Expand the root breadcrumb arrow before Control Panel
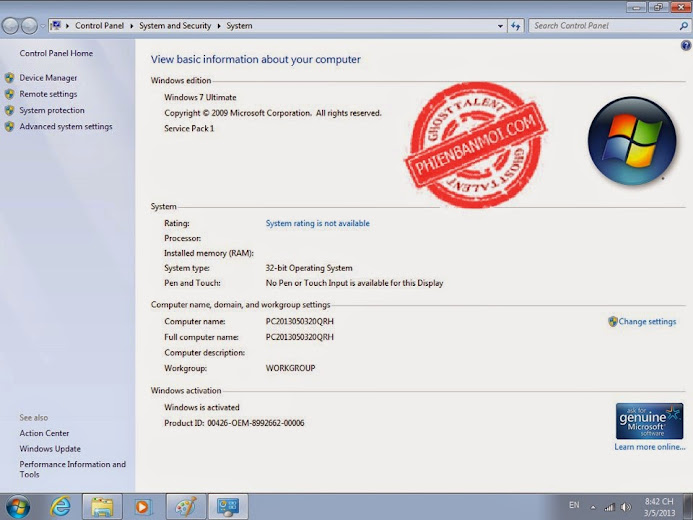The height and width of the screenshot is (520, 693). [x=68, y=26]
